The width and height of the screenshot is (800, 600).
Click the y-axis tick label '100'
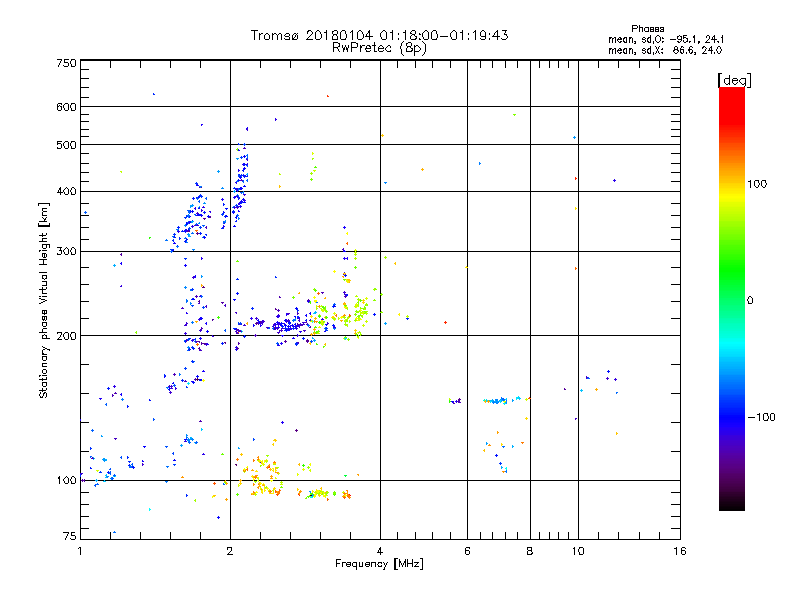67,480
